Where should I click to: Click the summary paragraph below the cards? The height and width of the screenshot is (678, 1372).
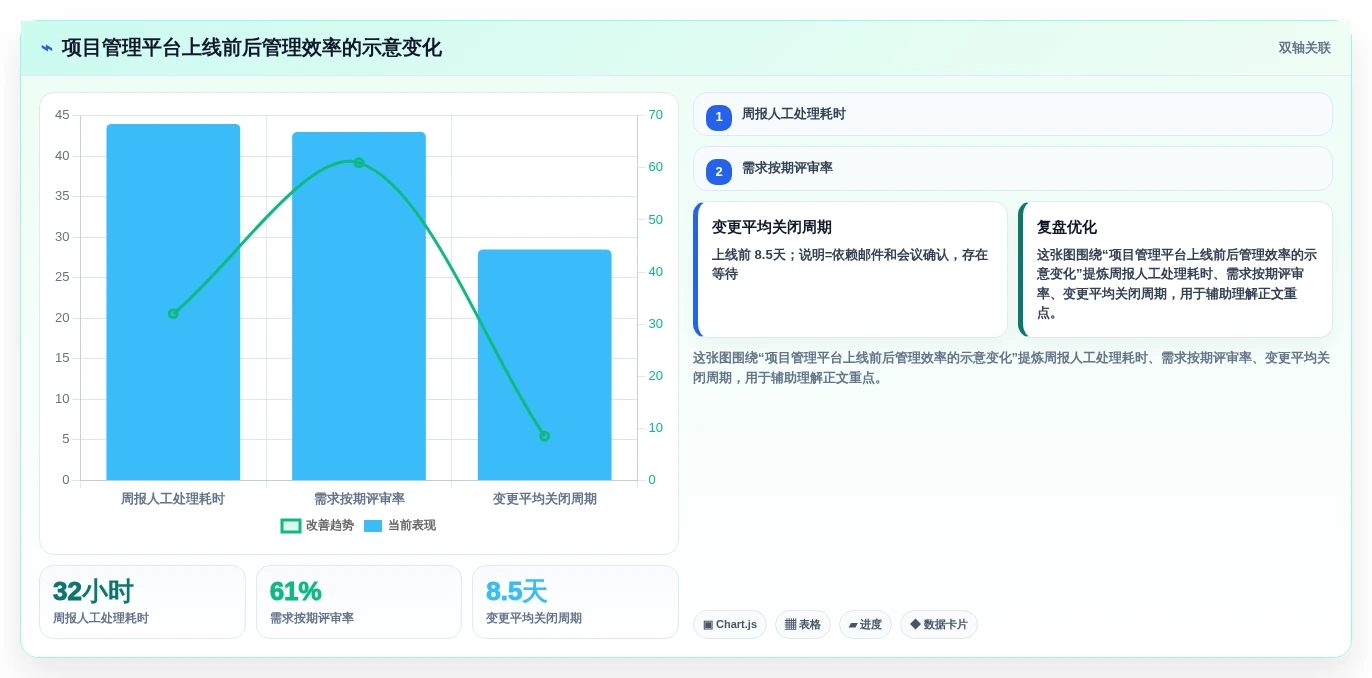coord(1012,368)
